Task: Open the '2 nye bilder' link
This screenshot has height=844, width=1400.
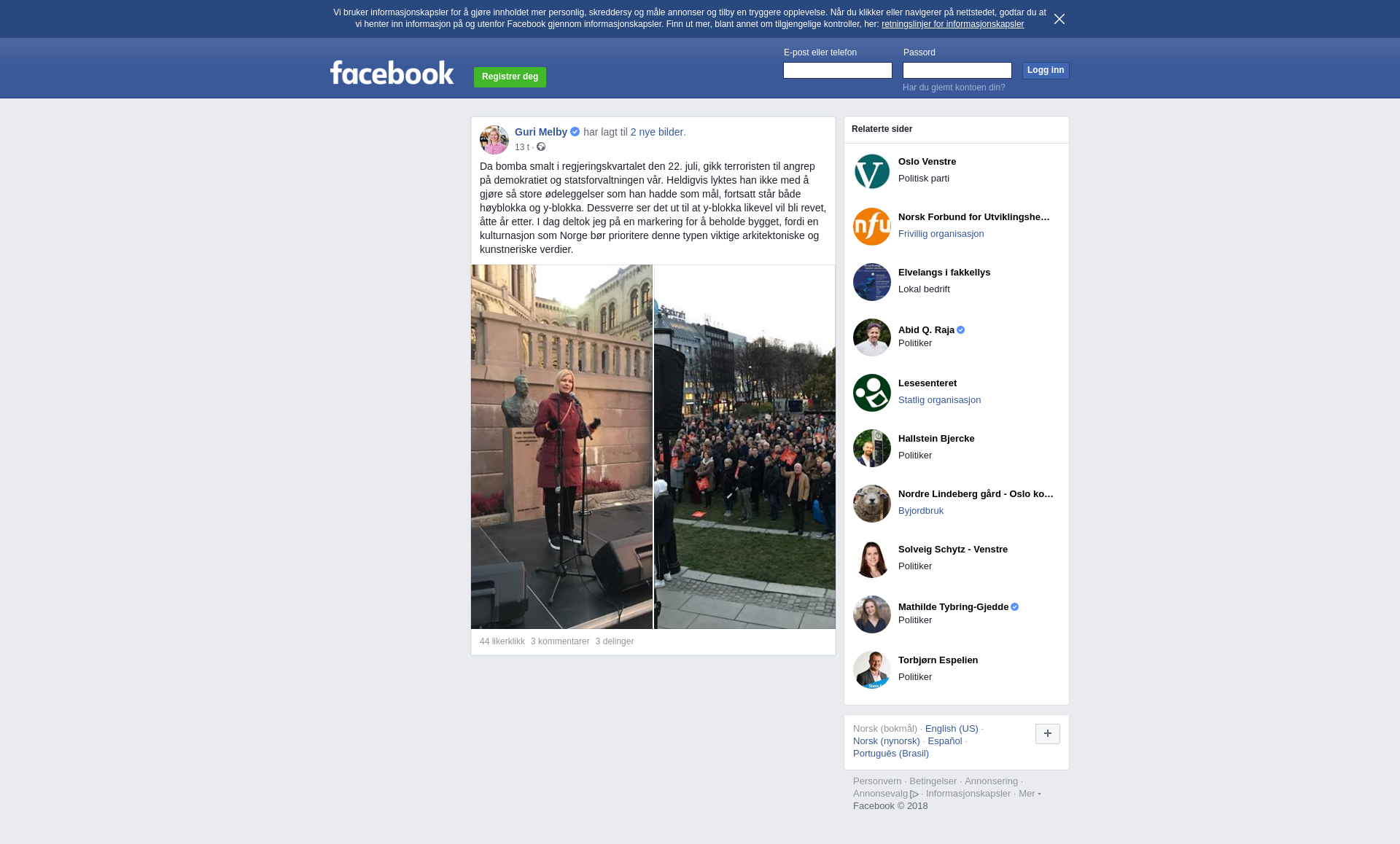Action: point(658,132)
